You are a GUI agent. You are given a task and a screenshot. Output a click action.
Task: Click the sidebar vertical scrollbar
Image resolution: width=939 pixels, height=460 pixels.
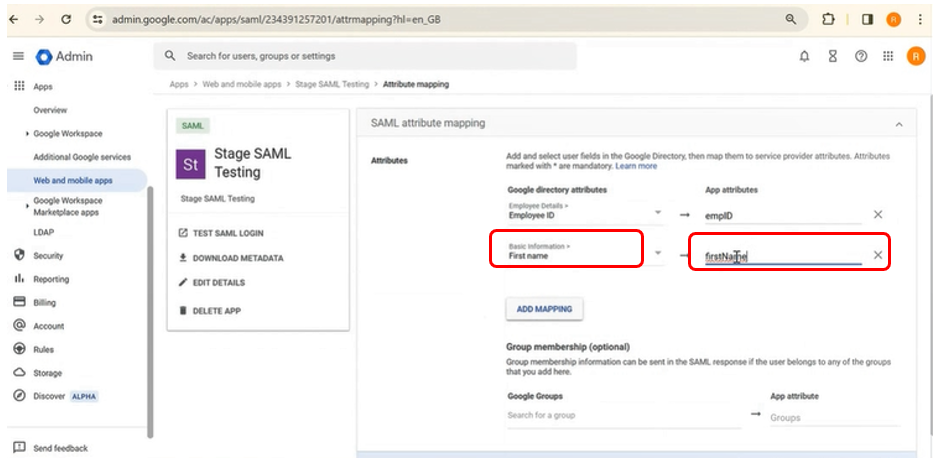click(150, 311)
